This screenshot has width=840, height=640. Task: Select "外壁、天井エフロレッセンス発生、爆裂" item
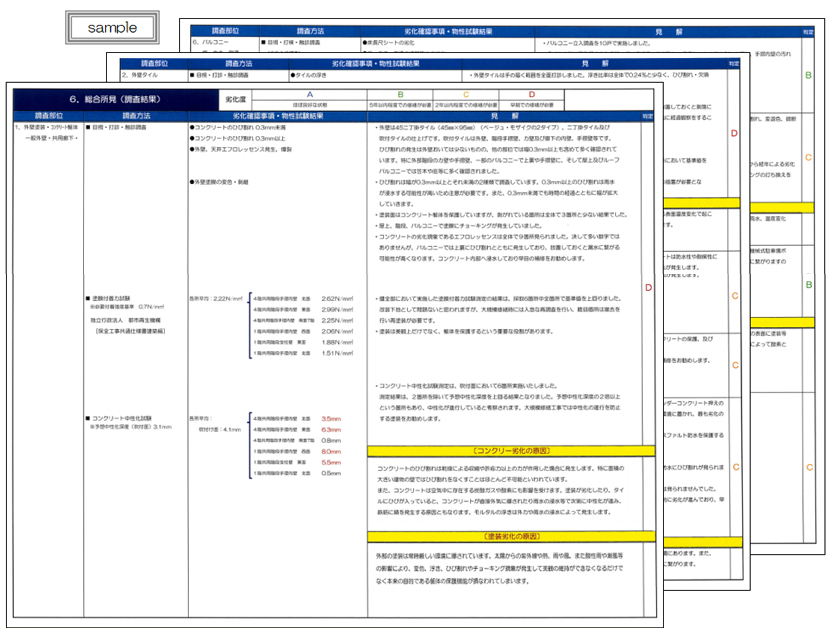(x=241, y=149)
